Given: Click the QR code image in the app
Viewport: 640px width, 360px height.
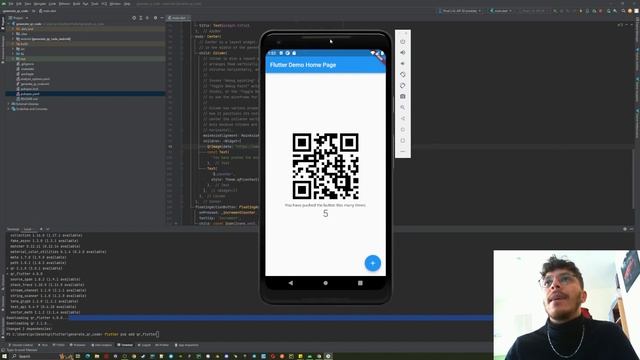Looking at the screenshot, I should (x=325, y=166).
